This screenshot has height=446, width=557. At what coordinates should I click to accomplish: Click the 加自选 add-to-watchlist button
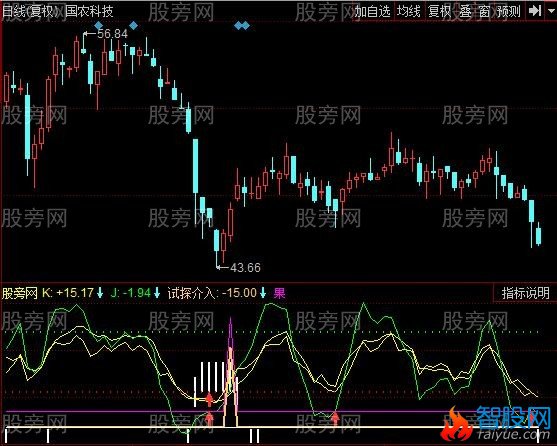[x=372, y=12]
